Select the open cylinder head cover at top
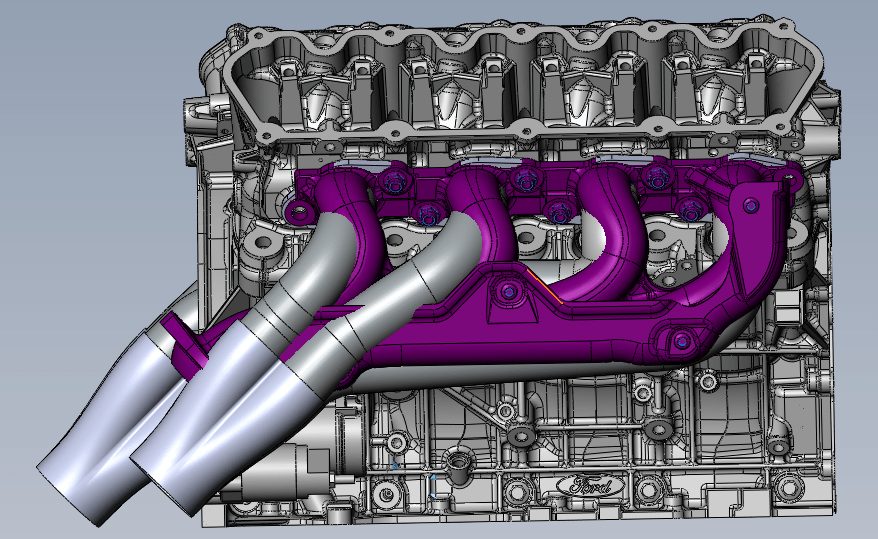The height and width of the screenshot is (539, 878). [523, 81]
